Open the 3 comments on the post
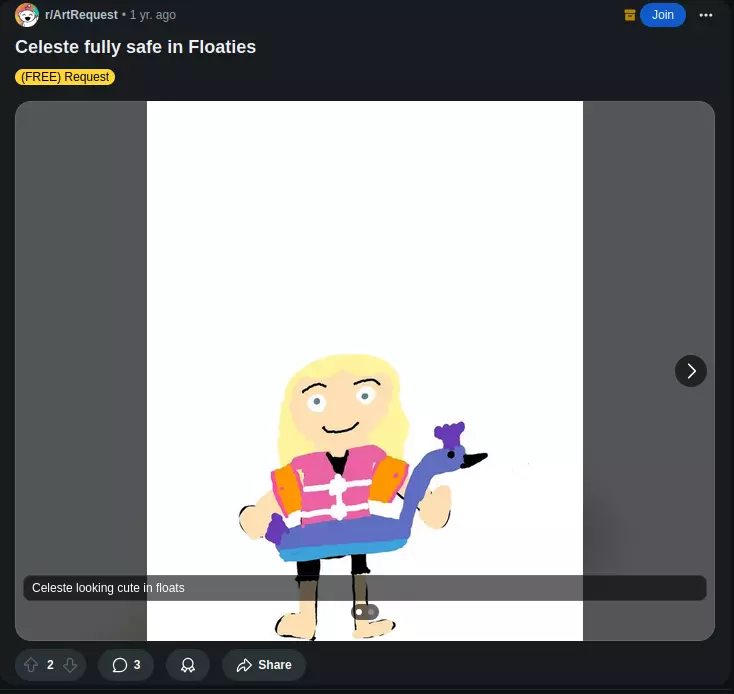The height and width of the screenshot is (694, 734). click(126, 665)
